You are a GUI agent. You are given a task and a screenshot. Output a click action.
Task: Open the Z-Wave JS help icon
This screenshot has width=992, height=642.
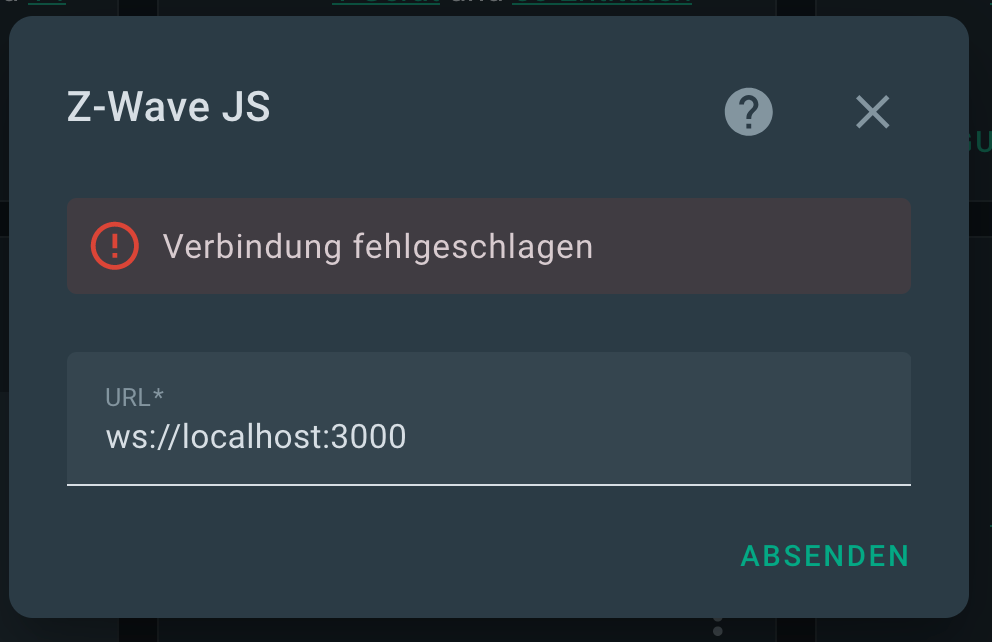click(x=748, y=111)
